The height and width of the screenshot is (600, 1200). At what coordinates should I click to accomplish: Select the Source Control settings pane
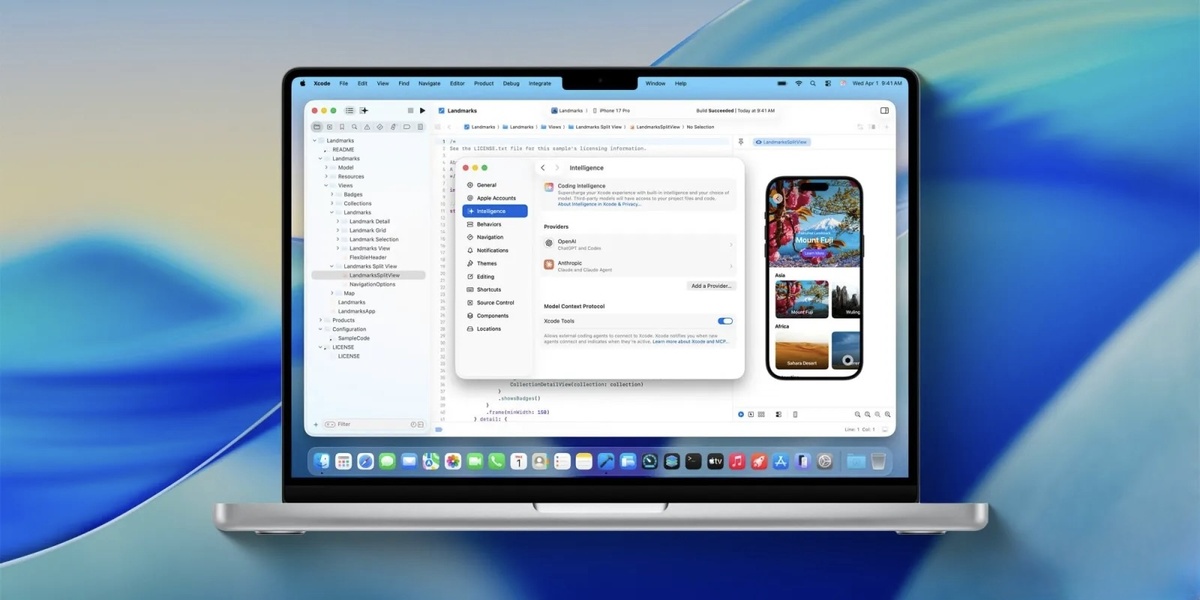coord(493,302)
